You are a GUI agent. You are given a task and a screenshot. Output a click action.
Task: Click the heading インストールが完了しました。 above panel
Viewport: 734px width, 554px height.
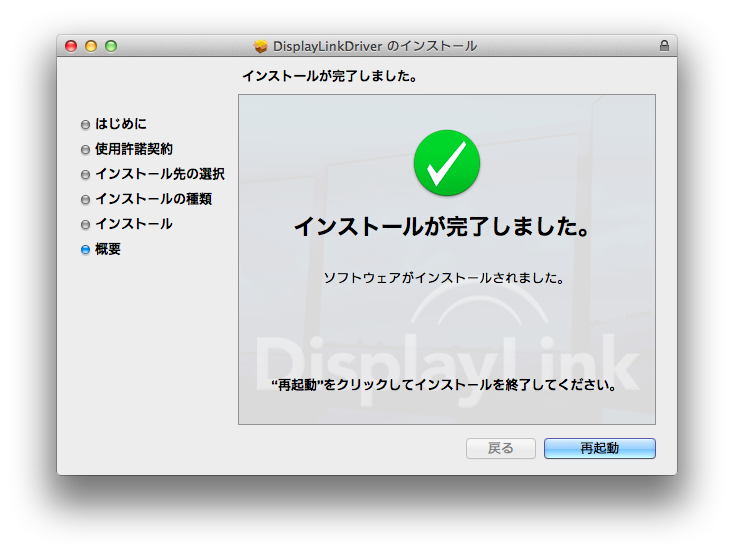tap(330, 76)
